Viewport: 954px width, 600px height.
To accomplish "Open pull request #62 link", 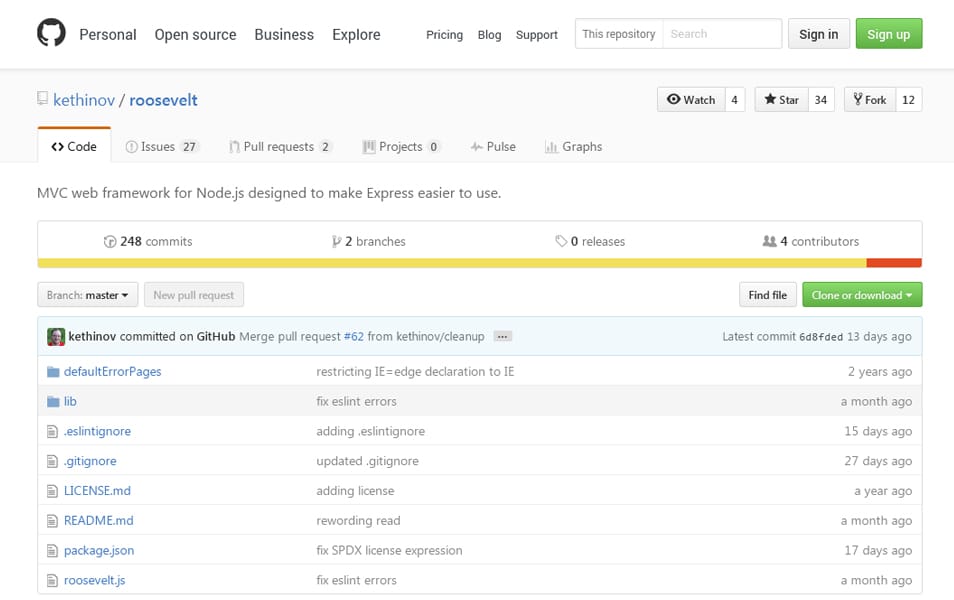I will click(x=353, y=337).
